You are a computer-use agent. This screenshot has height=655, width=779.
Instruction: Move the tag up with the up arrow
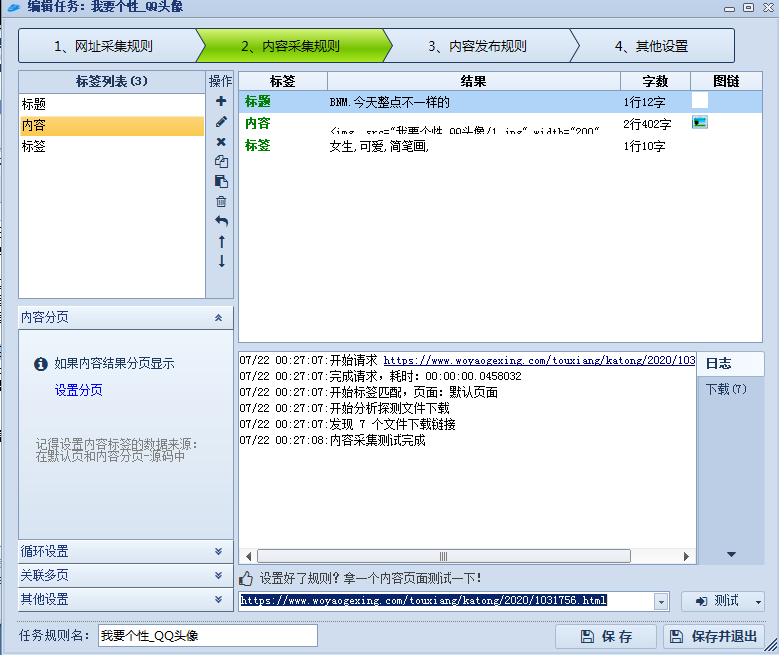[221, 241]
